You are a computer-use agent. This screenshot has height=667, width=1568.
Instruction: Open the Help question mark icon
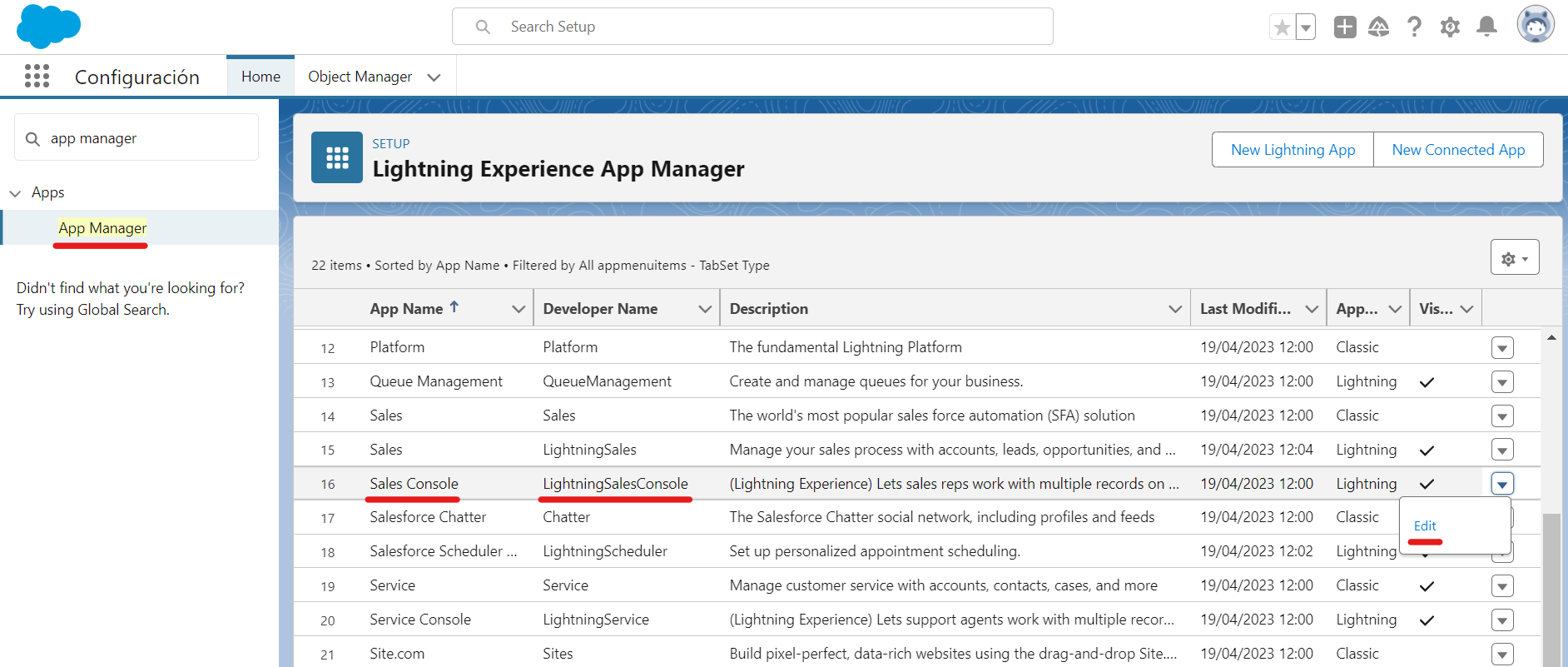click(x=1414, y=27)
